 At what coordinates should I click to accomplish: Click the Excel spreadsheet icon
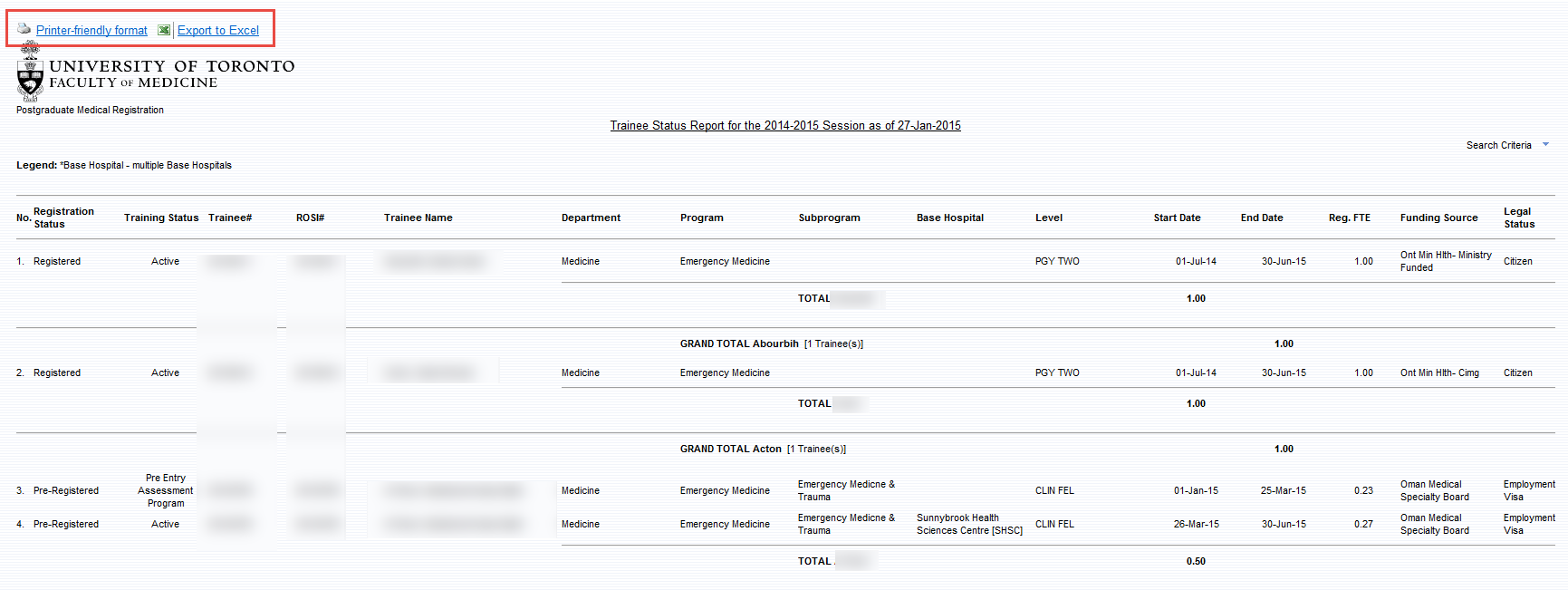(164, 30)
